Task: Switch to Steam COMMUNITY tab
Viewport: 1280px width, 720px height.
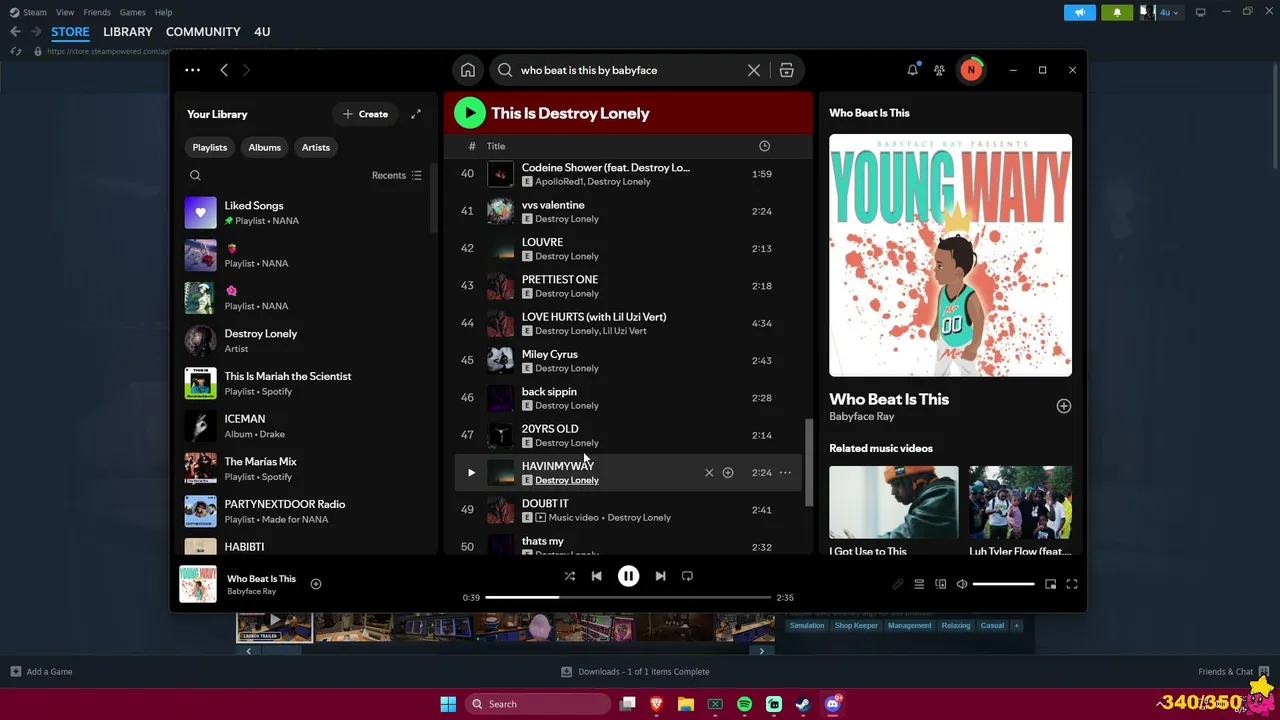Action: pos(203,32)
